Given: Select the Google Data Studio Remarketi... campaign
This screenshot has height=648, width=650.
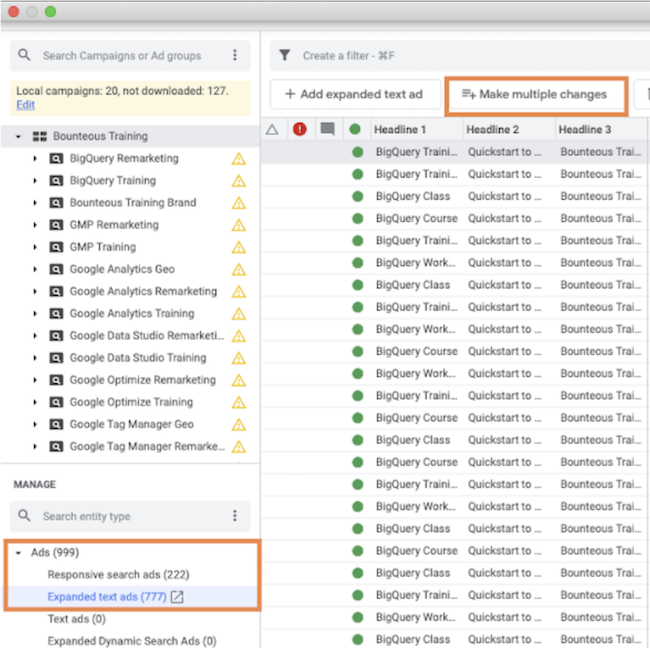Looking at the screenshot, I should click(x=147, y=336).
